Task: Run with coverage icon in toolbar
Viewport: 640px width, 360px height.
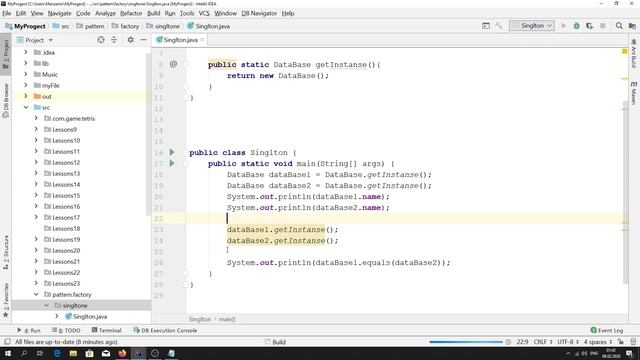Action: pyautogui.click(x=589, y=26)
